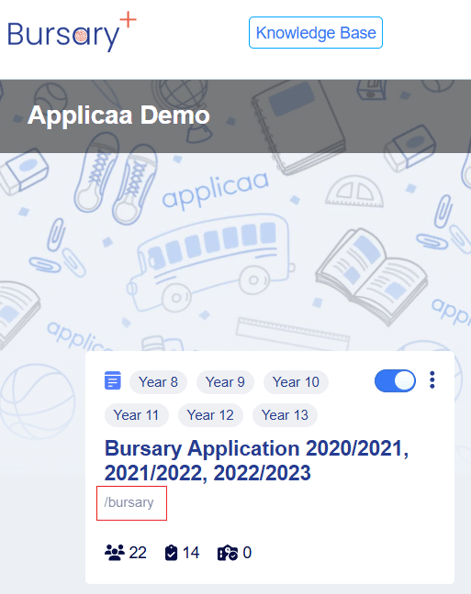Select the Year 13 tag

pyautogui.click(x=285, y=415)
